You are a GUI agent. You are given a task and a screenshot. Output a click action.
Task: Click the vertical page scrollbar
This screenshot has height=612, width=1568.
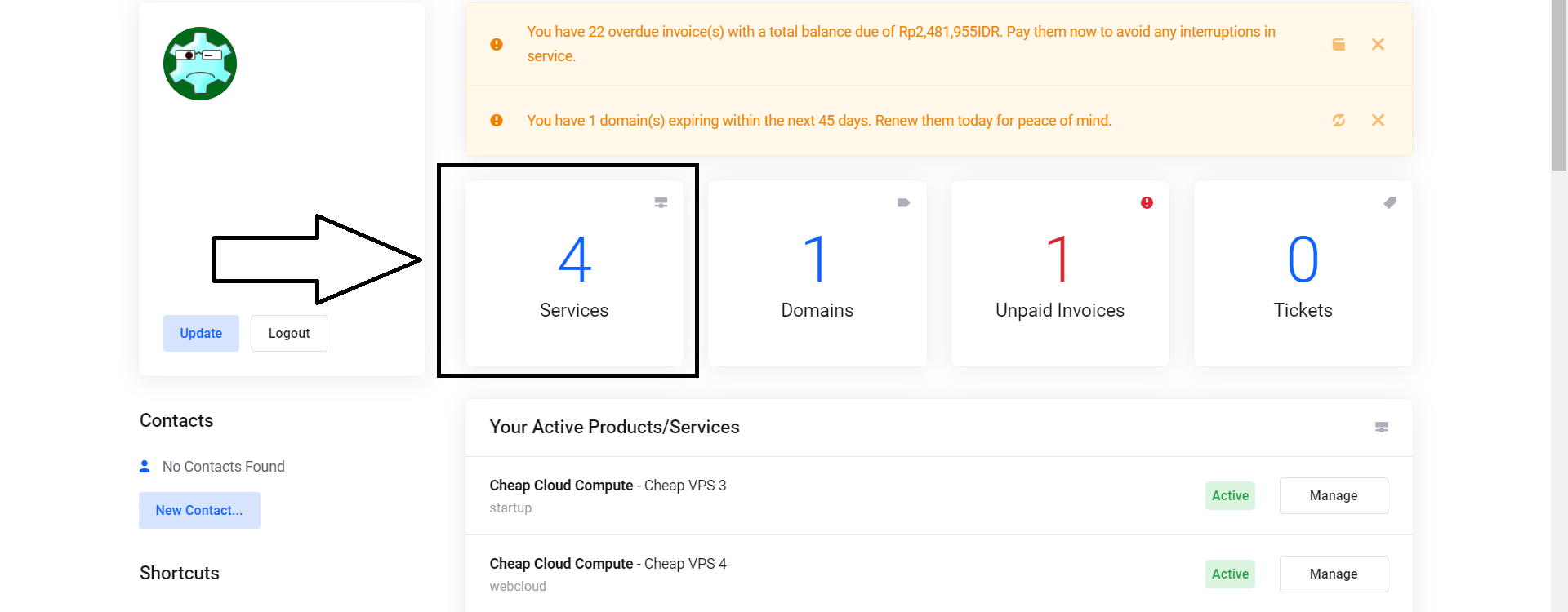point(1559,86)
